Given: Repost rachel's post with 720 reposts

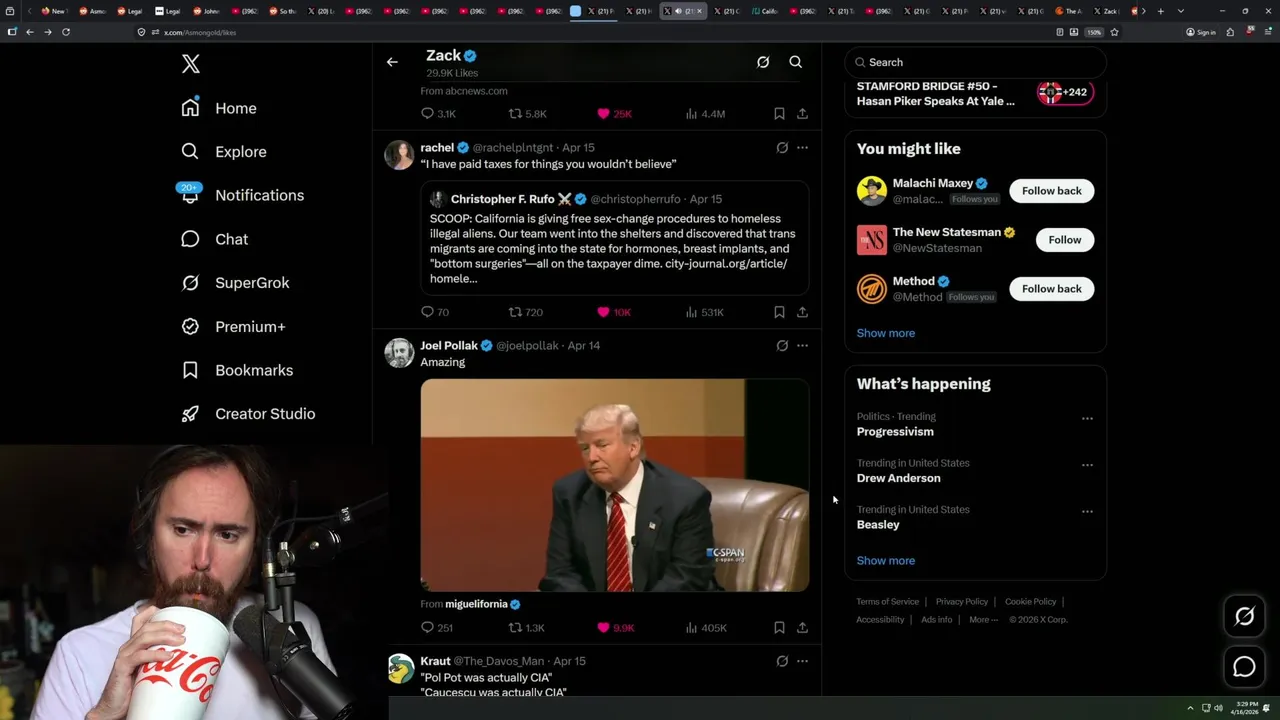Looking at the screenshot, I should pos(526,312).
